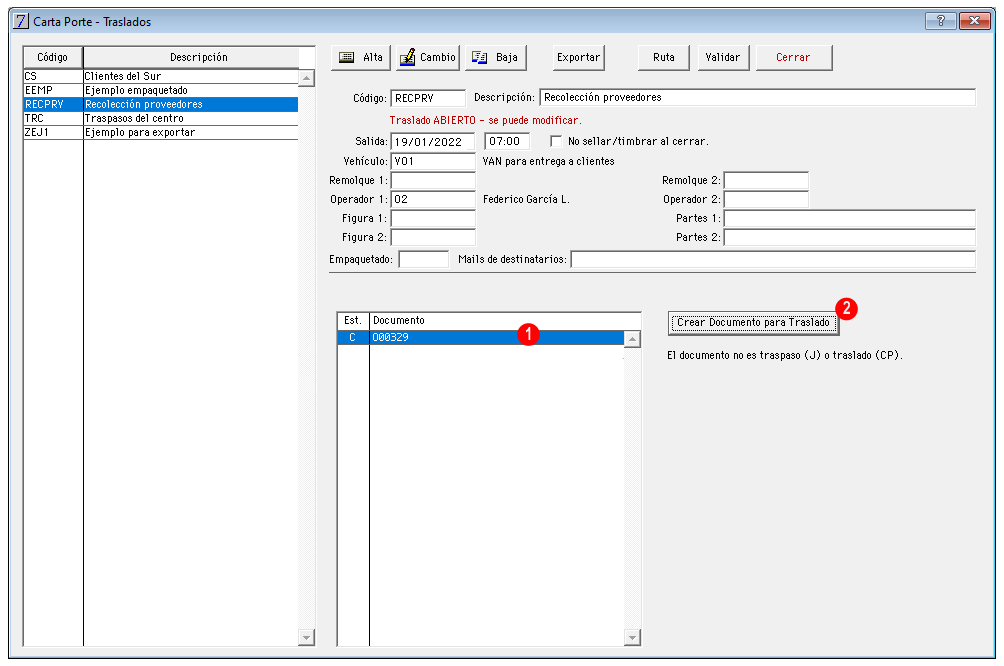
Task: Click the Mails de destinatarios field
Action: [x=773, y=259]
